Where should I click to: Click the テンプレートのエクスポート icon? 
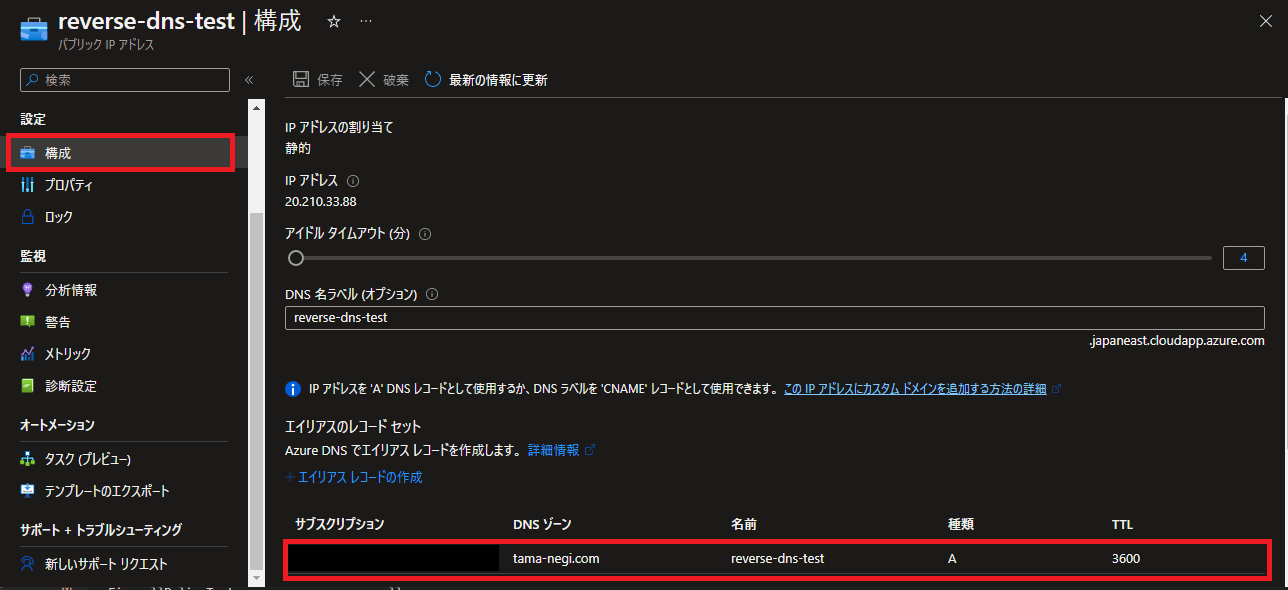(28, 491)
